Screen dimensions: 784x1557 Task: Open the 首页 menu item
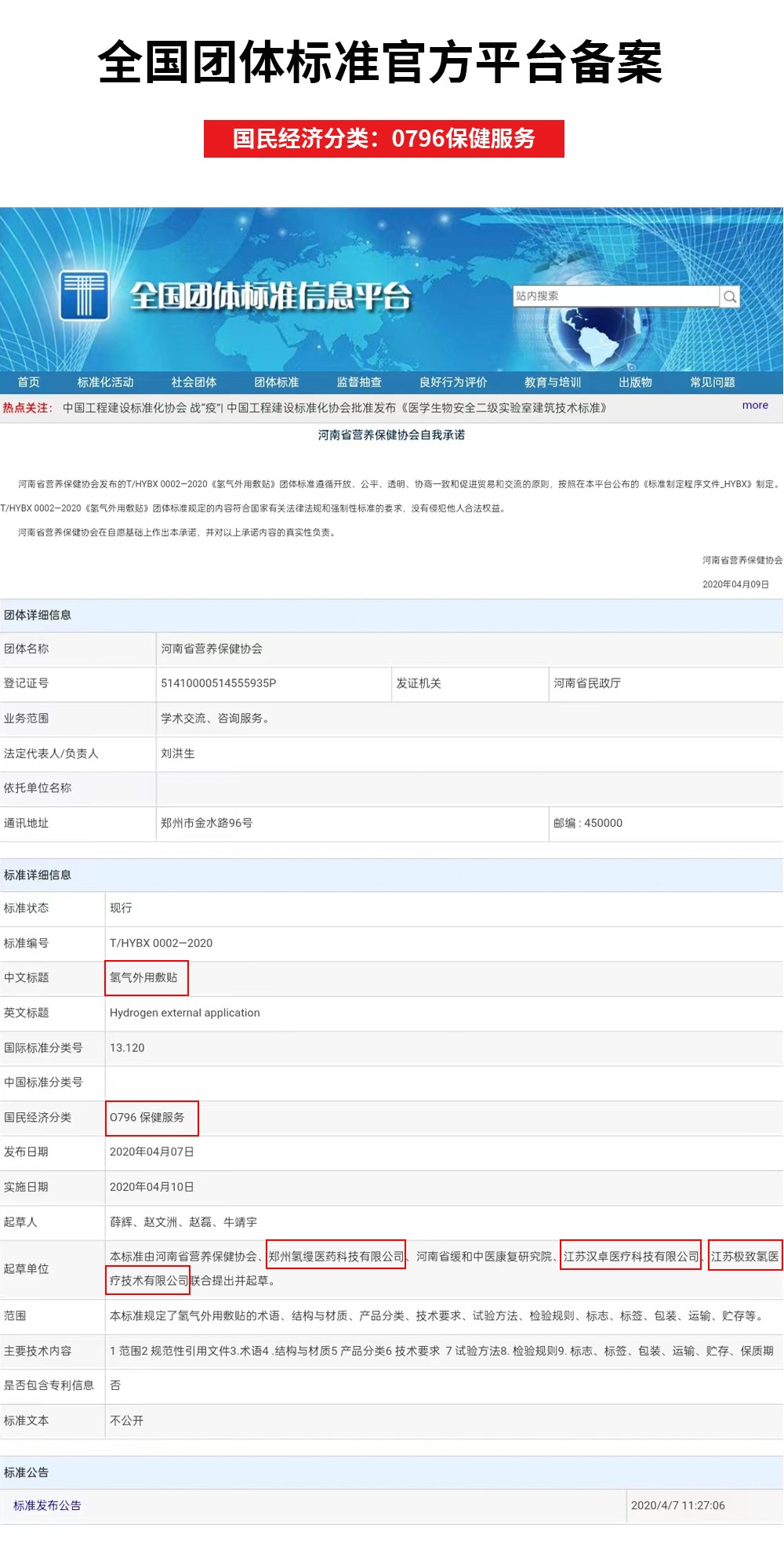point(29,383)
